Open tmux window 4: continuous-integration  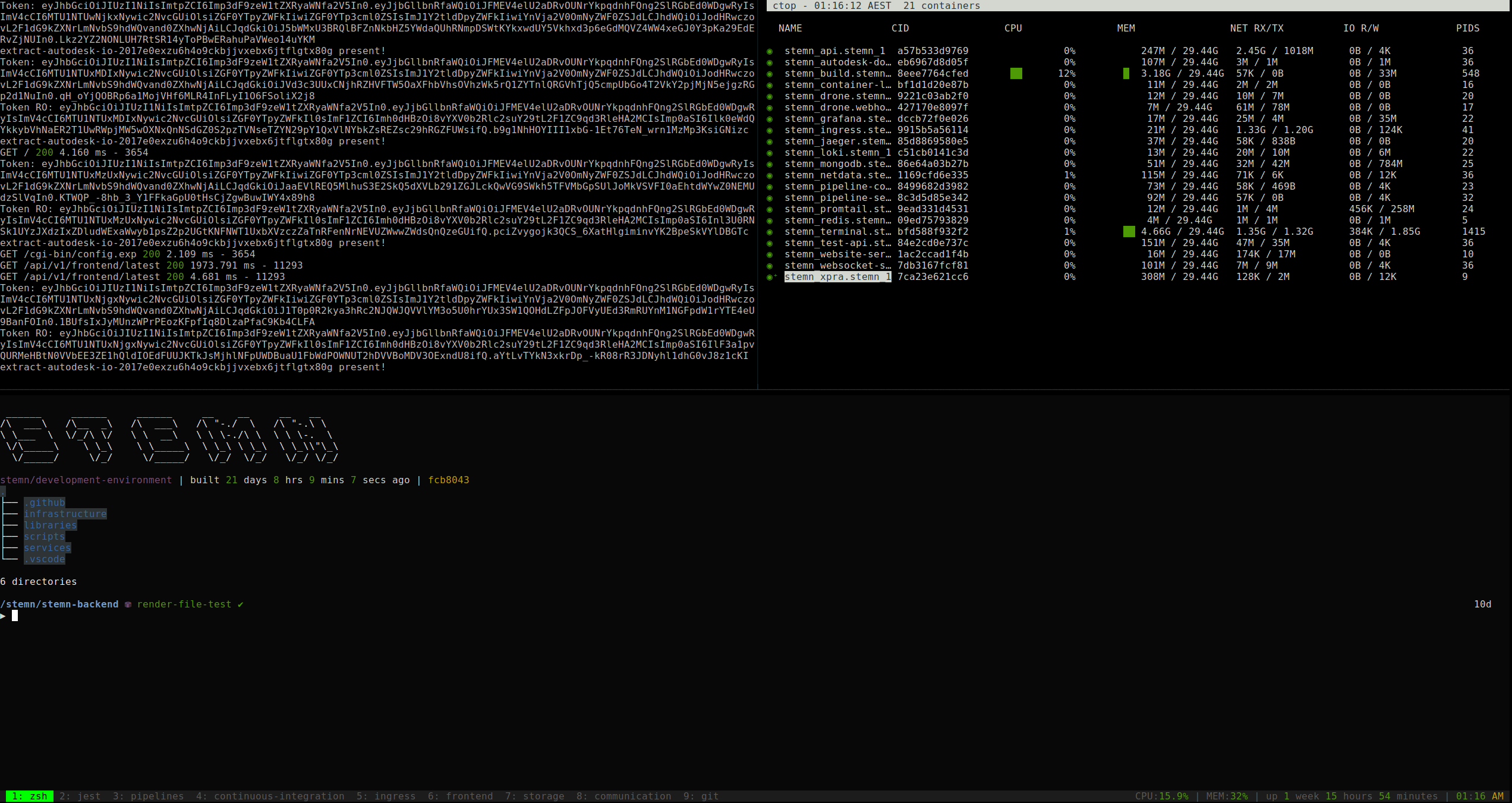[270, 796]
